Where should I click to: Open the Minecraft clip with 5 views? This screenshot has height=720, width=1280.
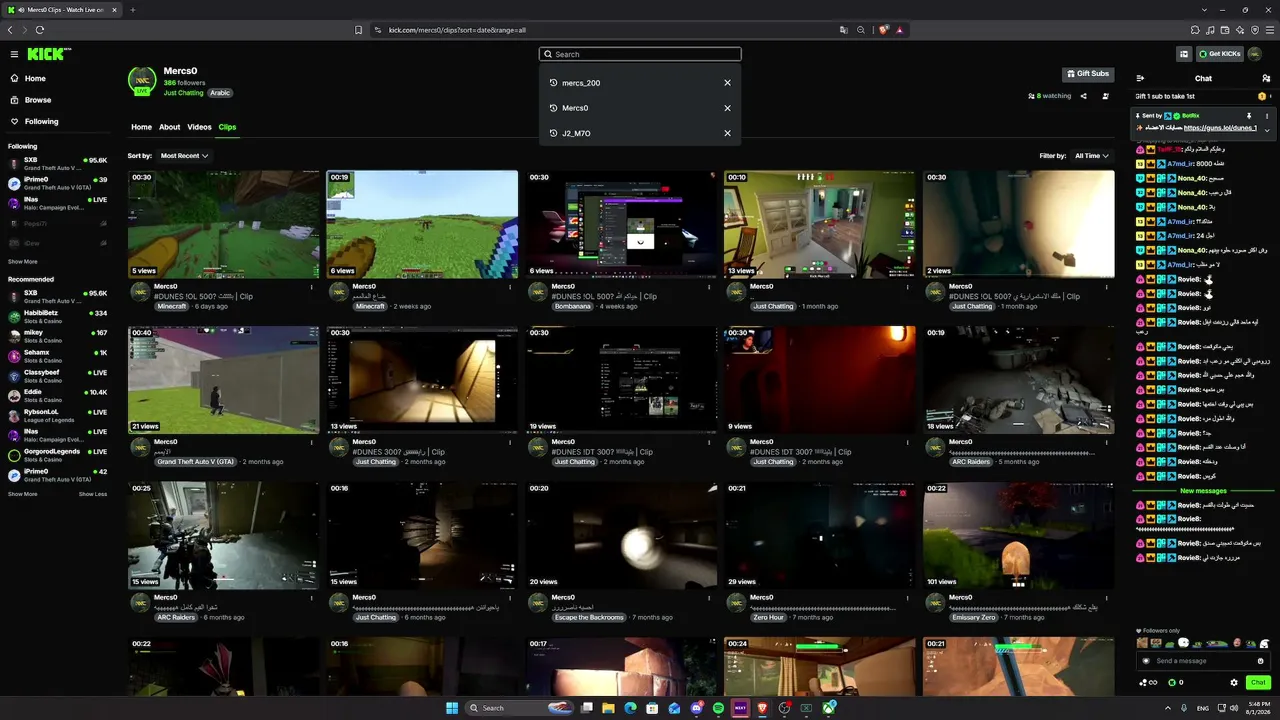(x=224, y=224)
